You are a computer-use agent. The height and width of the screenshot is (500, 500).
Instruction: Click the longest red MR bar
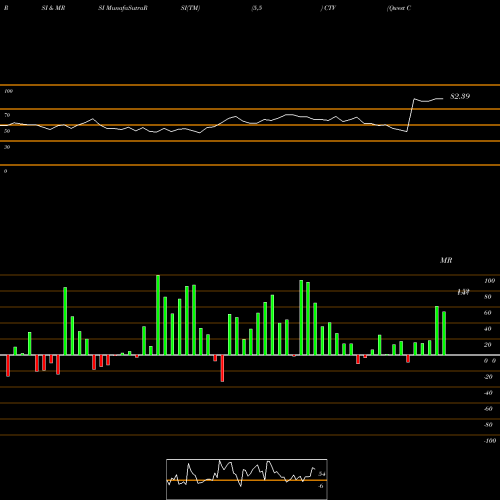[222, 368]
